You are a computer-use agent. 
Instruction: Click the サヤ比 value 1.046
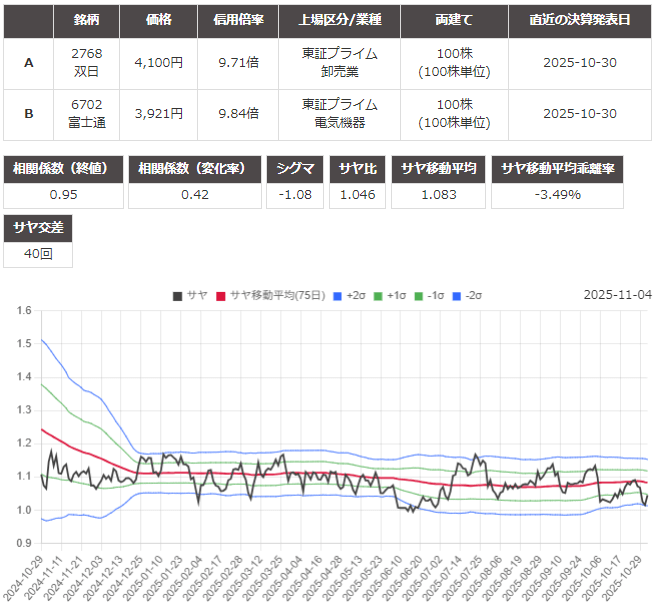pos(357,195)
